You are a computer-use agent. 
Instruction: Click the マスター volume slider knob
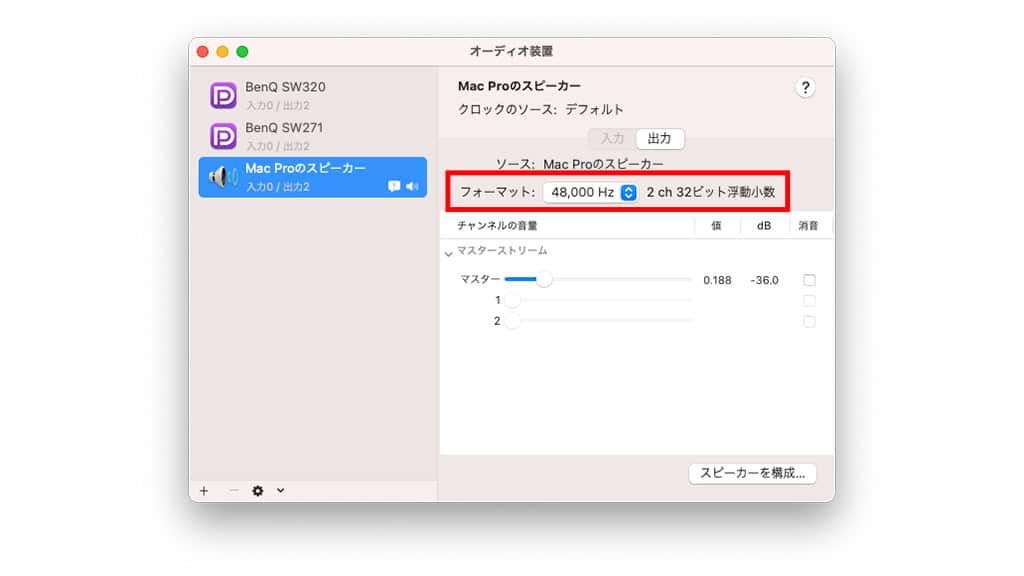(x=543, y=280)
